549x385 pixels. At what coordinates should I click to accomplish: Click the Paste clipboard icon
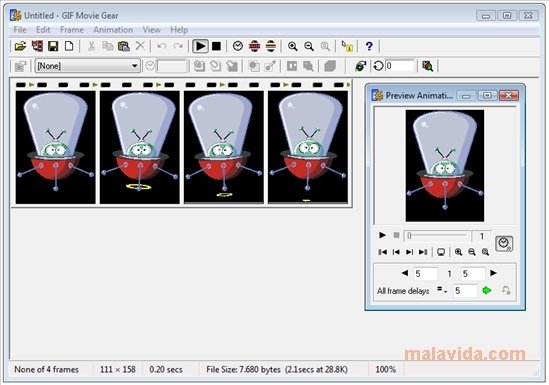pyautogui.click(x=124, y=46)
